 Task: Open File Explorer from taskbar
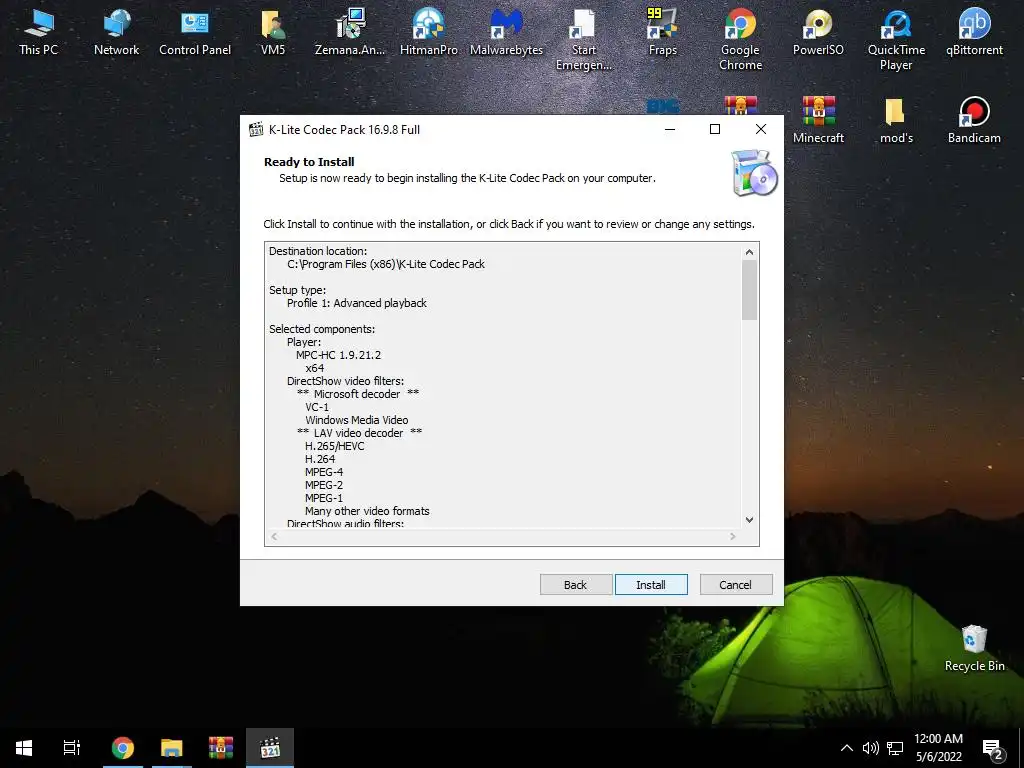(x=171, y=748)
